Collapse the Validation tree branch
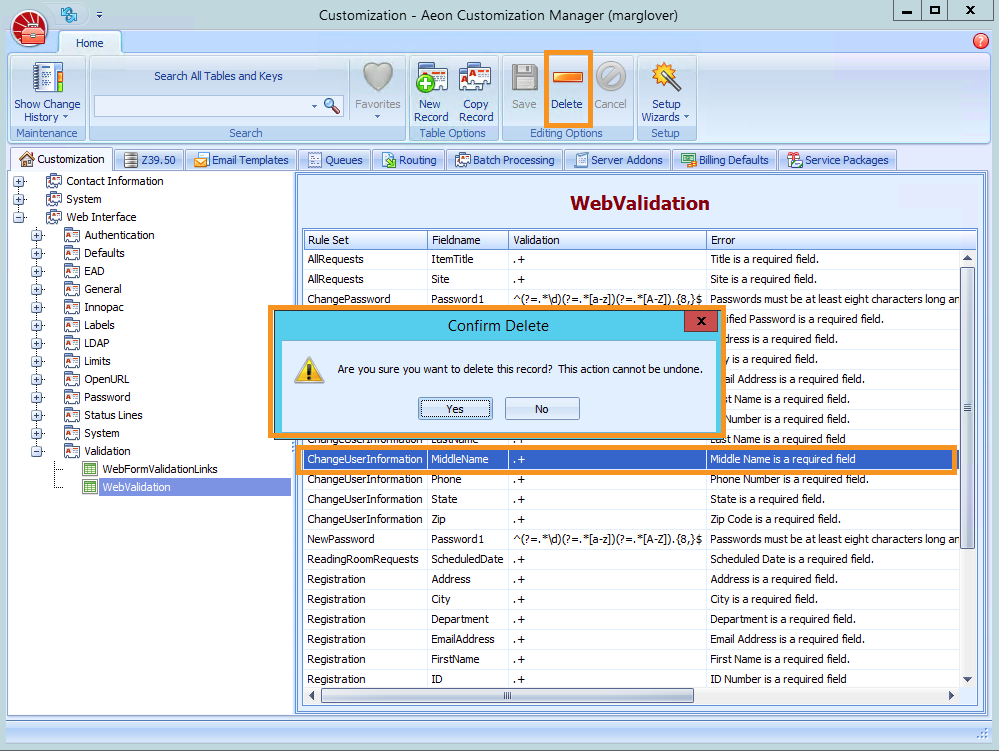Screen dimensions: 999x751 37,450
